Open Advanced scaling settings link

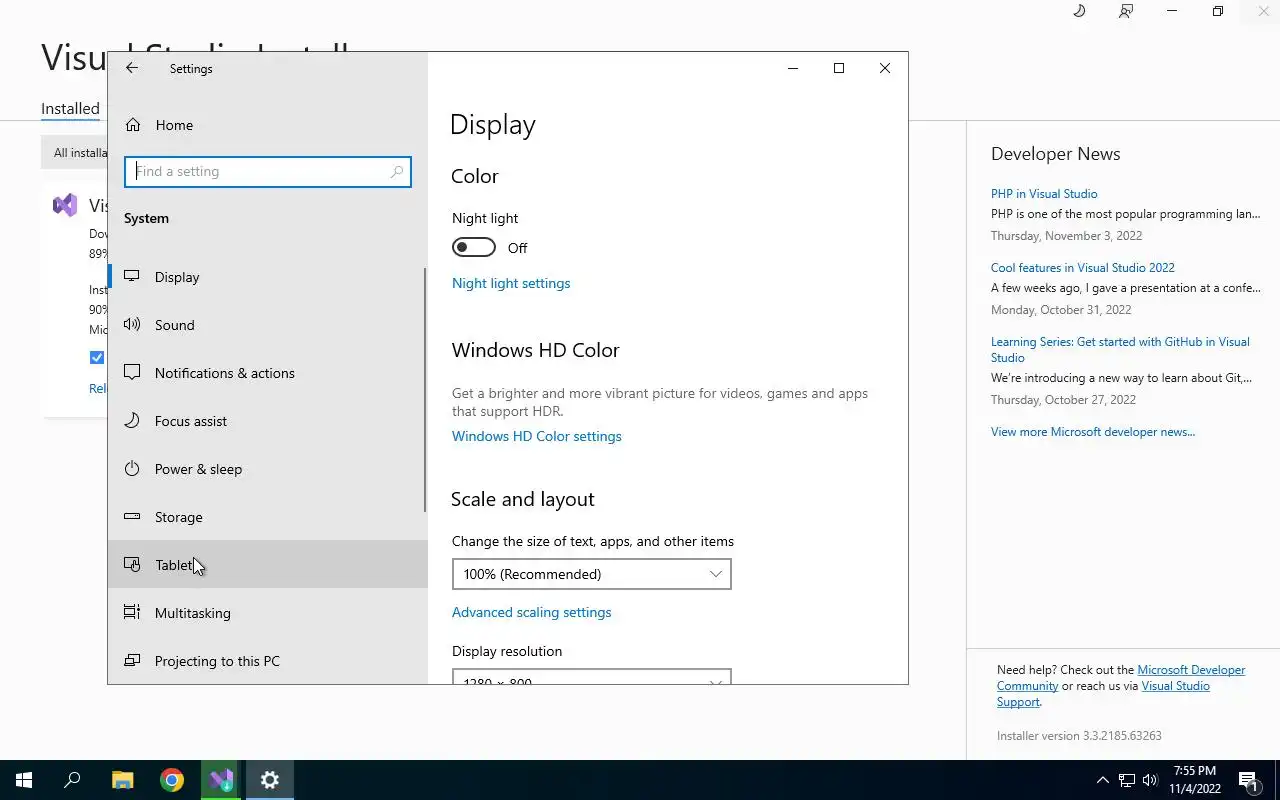[531, 612]
